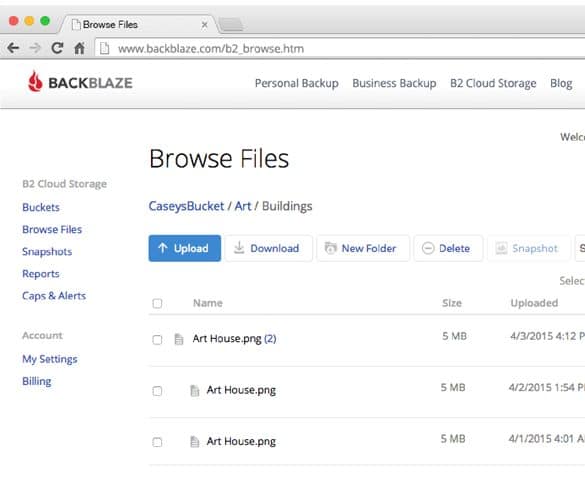Click the Snapshot button
The width and height of the screenshot is (585, 477).
point(529,248)
